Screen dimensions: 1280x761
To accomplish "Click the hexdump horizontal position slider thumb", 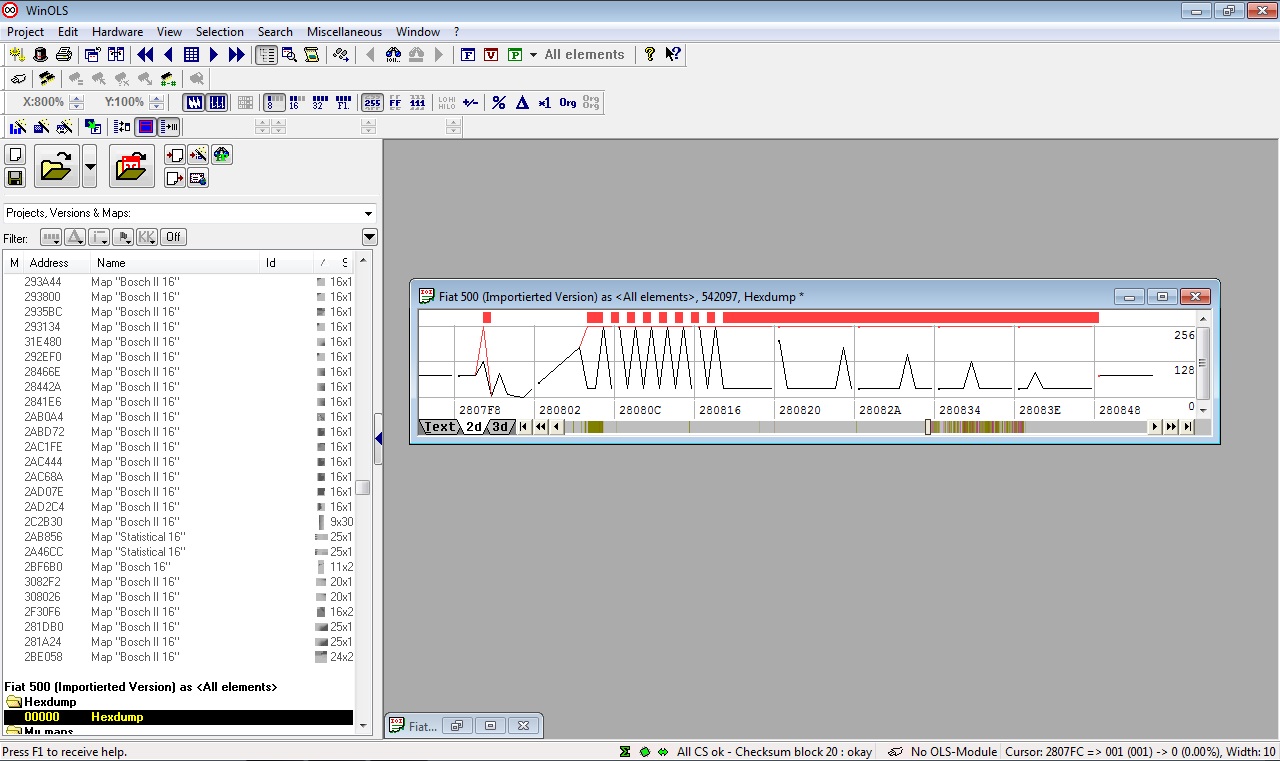I will pos(928,427).
